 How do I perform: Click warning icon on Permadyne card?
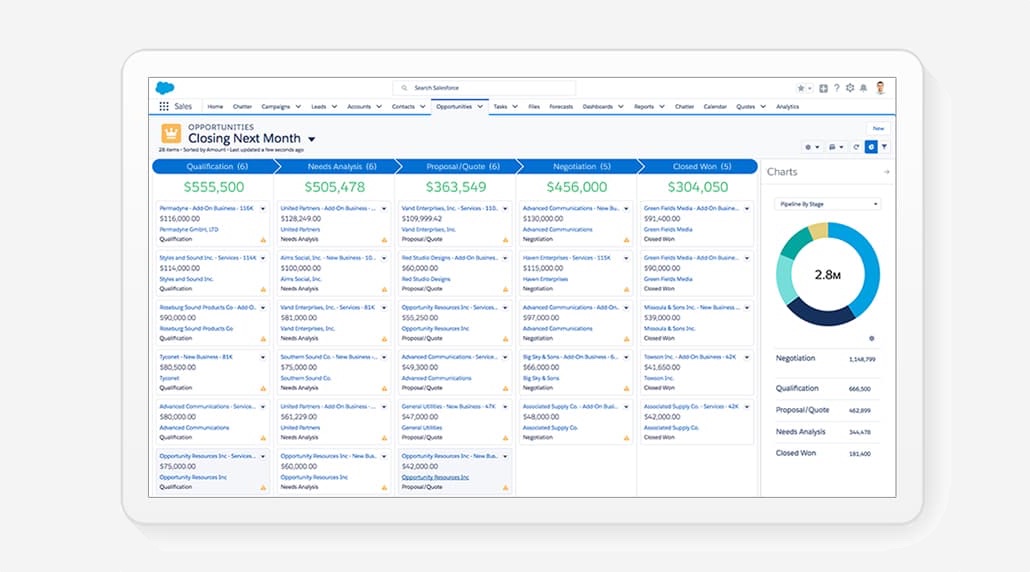(x=263, y=240)
